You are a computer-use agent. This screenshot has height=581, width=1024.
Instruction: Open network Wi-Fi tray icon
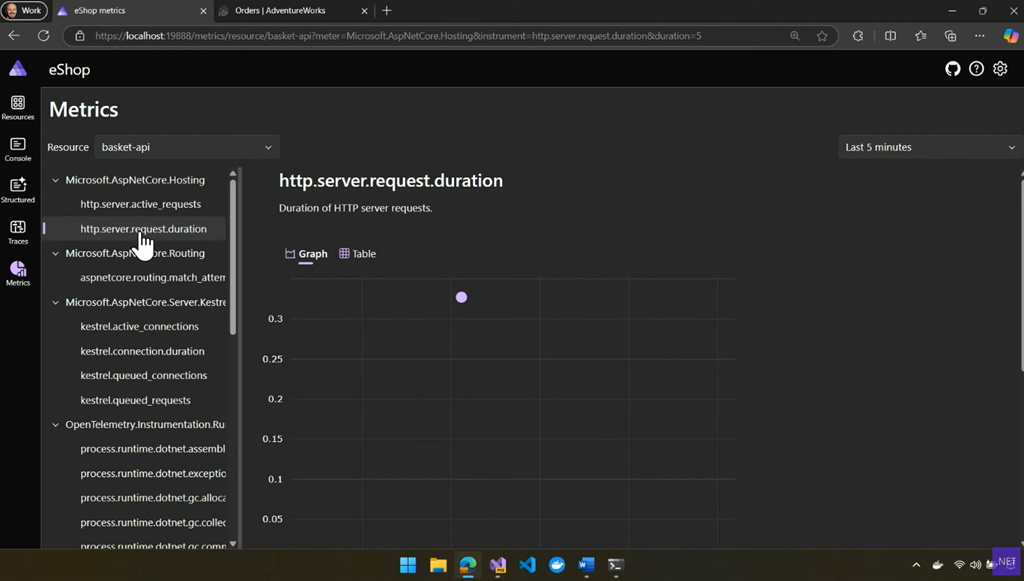pos(959,565)
